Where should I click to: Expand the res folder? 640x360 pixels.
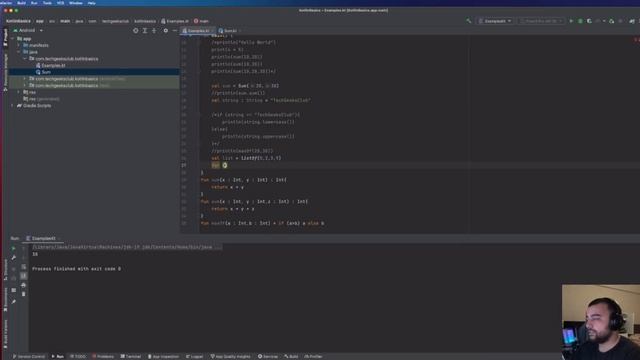point(18,92)
